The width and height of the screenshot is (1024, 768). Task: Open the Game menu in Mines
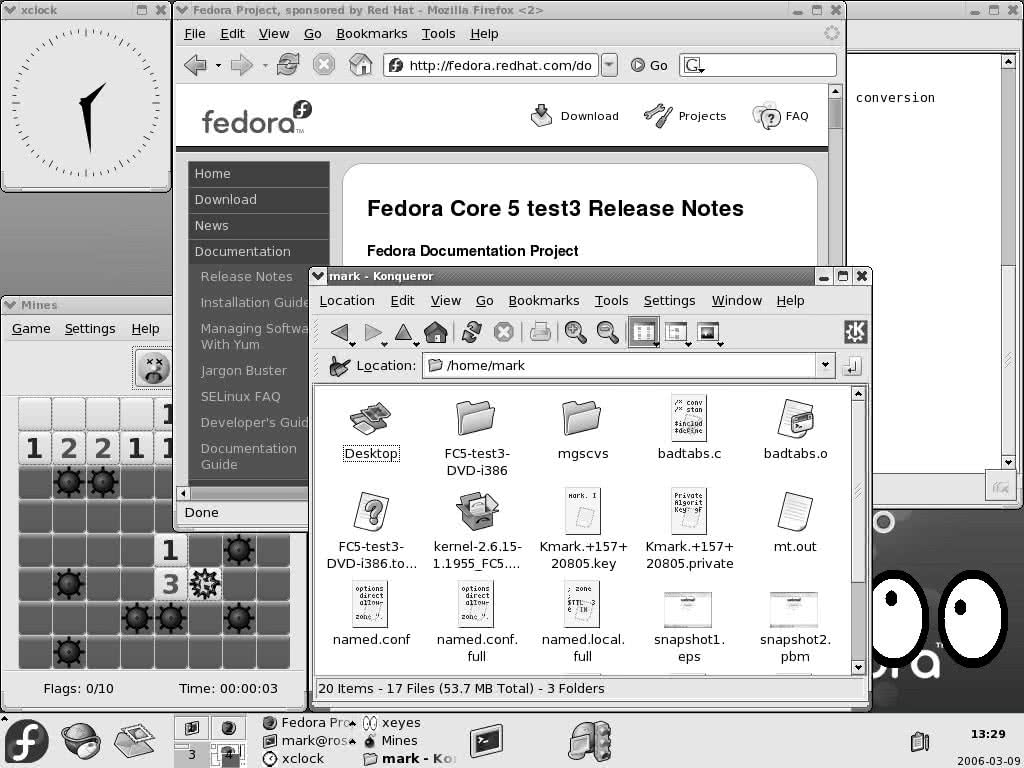coord(31,328)
